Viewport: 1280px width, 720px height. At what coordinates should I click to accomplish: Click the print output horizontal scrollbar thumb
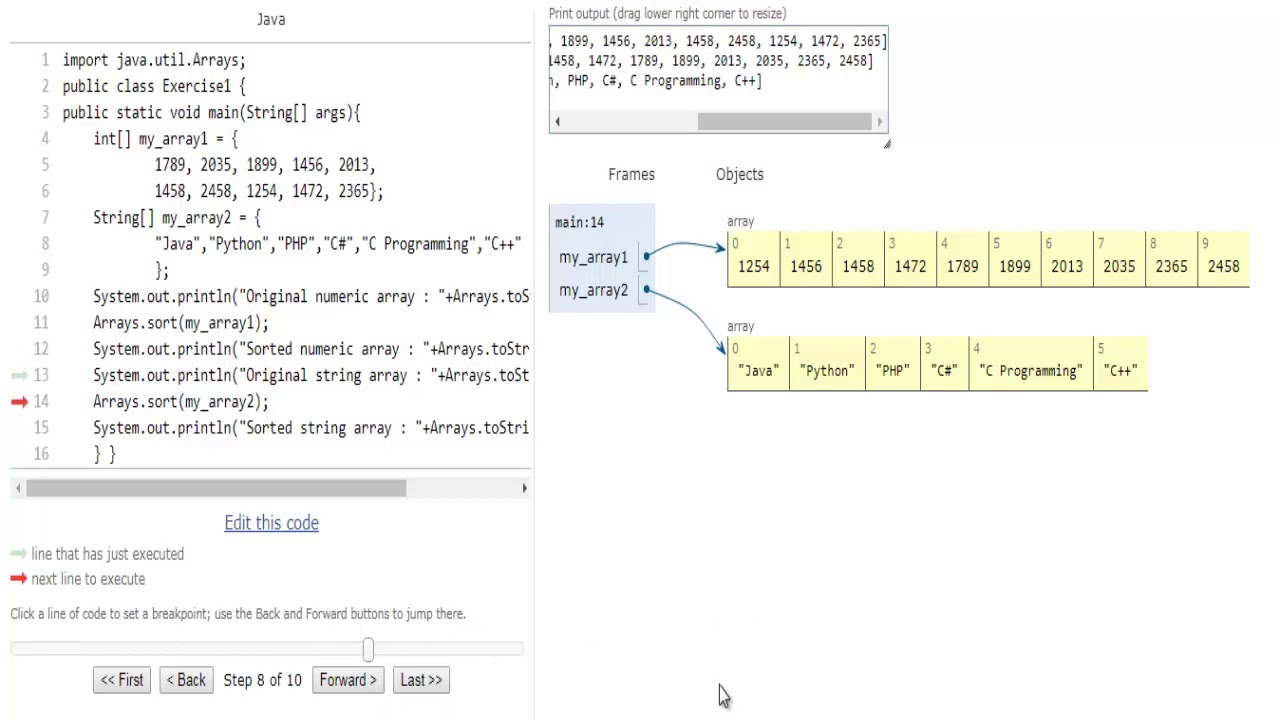point(784,122)
